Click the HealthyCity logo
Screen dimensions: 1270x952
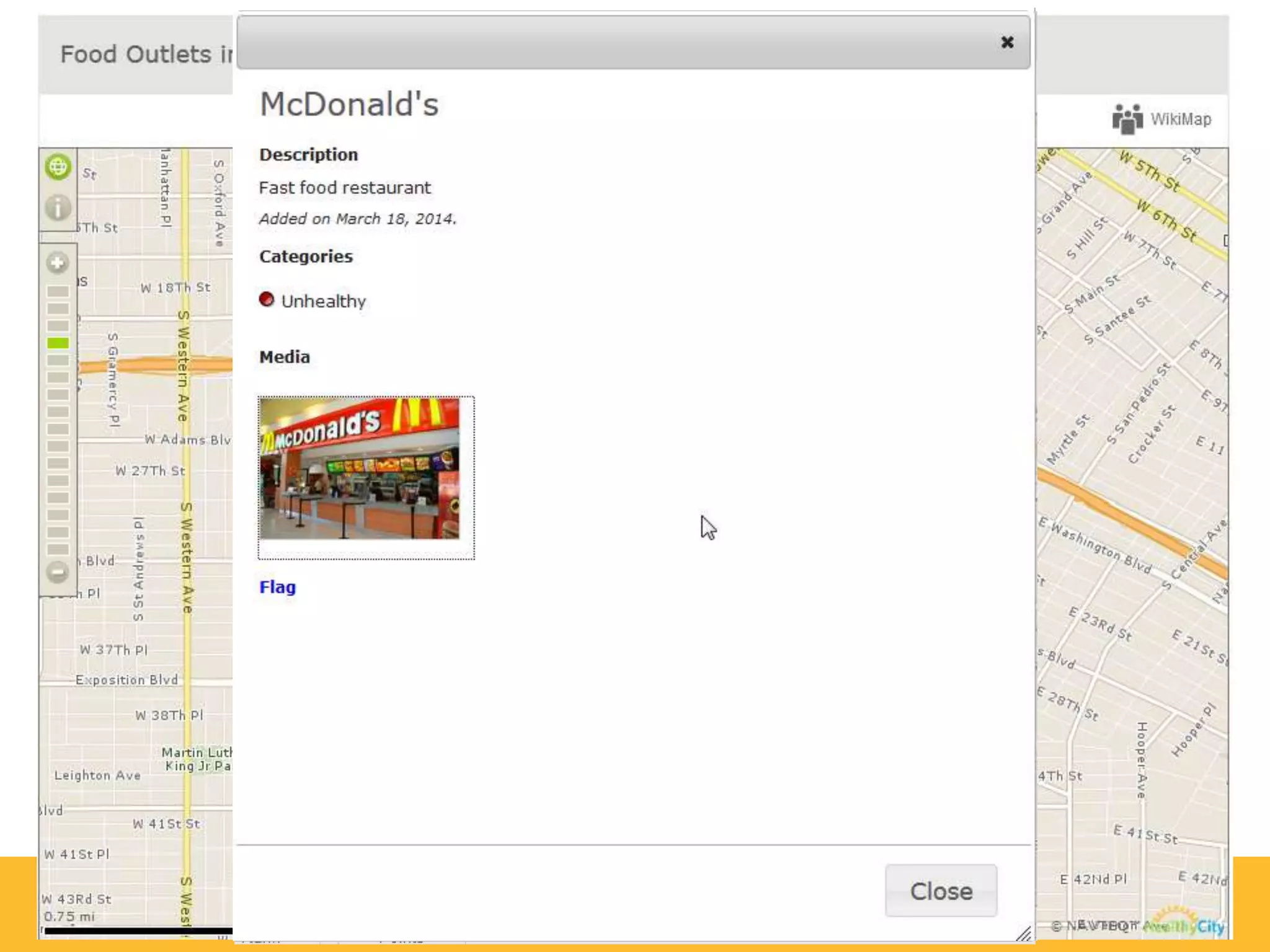(x=1184, y=923)
